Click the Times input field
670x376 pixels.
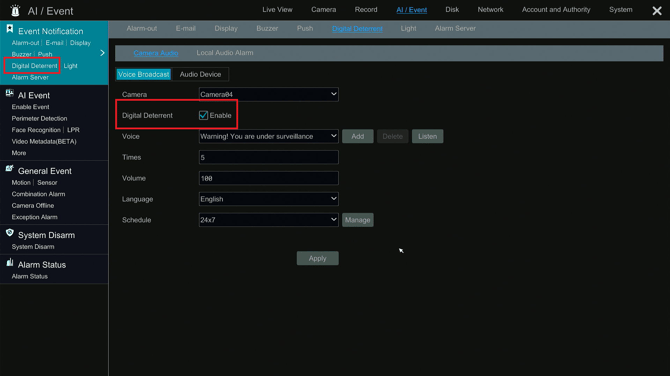point(268,157)
